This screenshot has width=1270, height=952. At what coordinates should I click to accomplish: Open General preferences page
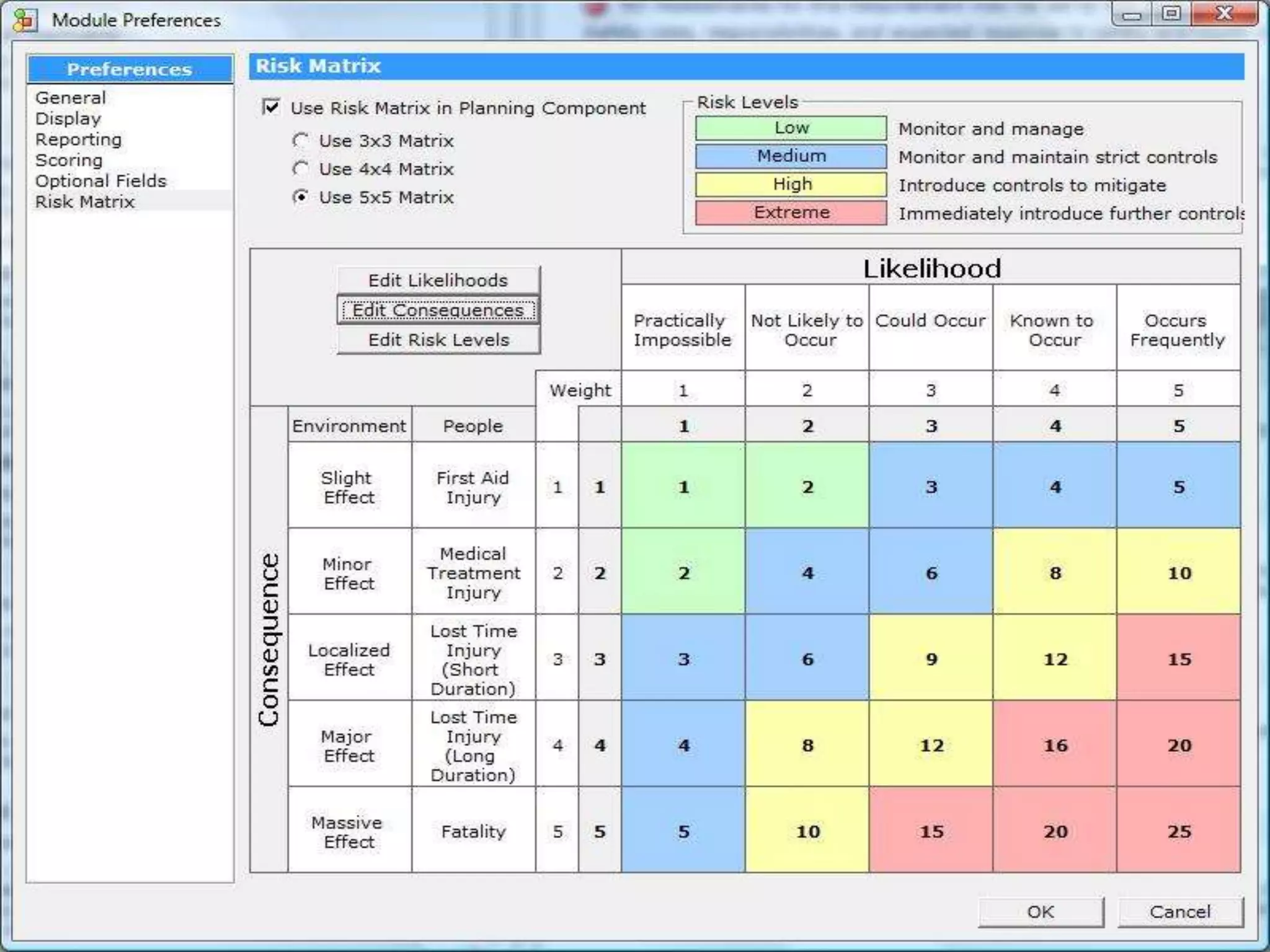coord(71,98)
